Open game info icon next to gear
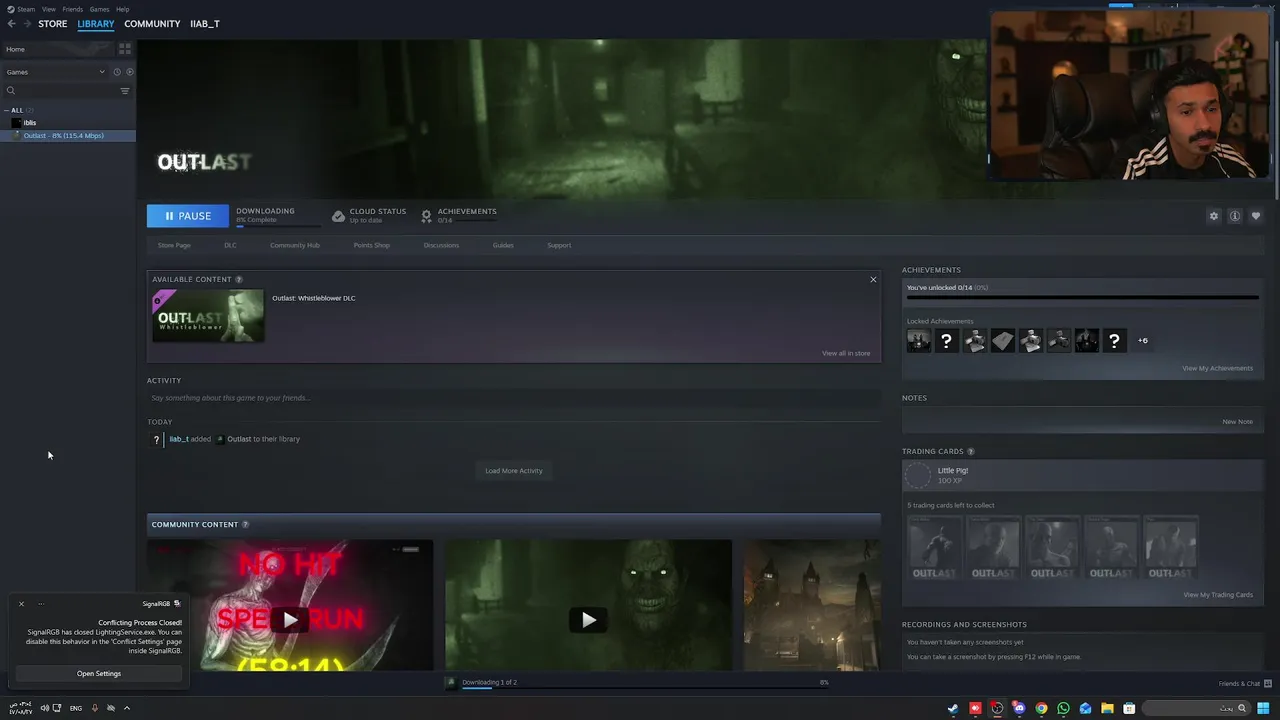This screenshot has height=720, width=1280. point(1235,216)
